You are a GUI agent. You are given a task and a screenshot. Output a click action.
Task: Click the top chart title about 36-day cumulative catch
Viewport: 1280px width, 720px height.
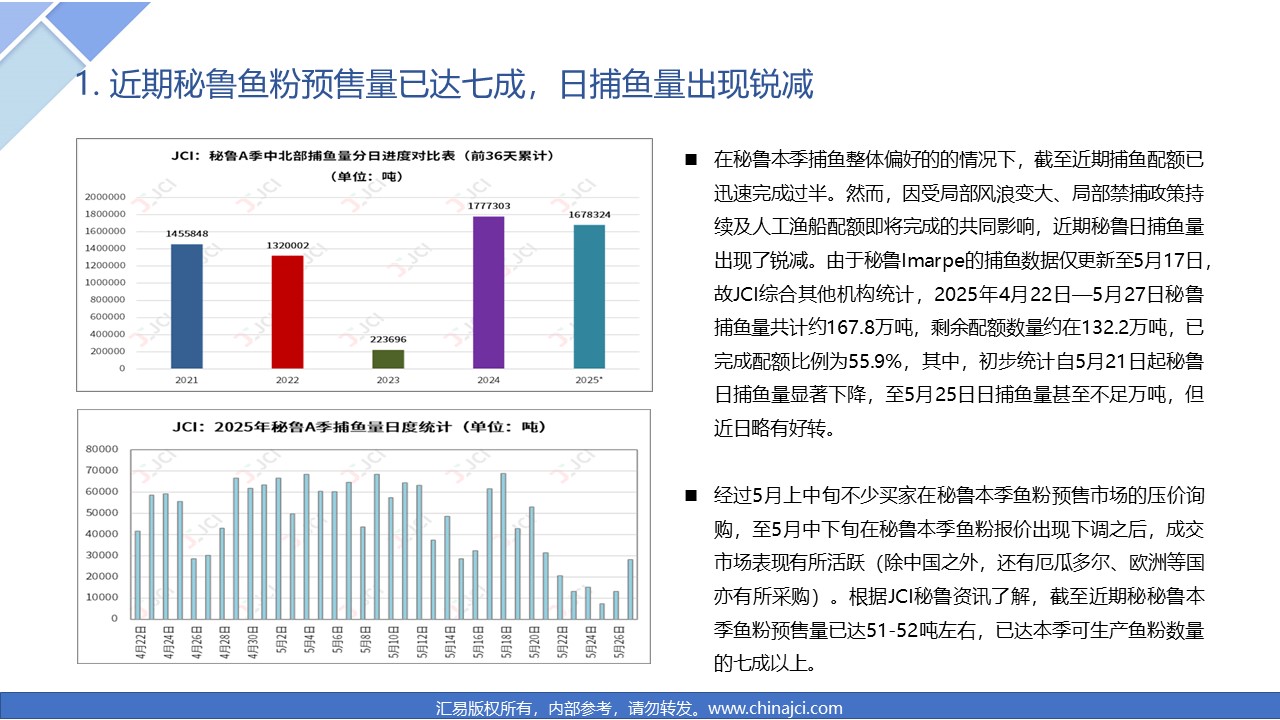point(366,157)
